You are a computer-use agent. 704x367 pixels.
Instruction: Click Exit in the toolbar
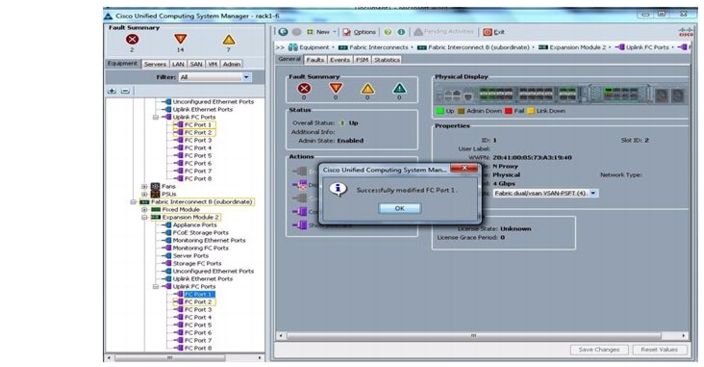[x=493, y=32]
